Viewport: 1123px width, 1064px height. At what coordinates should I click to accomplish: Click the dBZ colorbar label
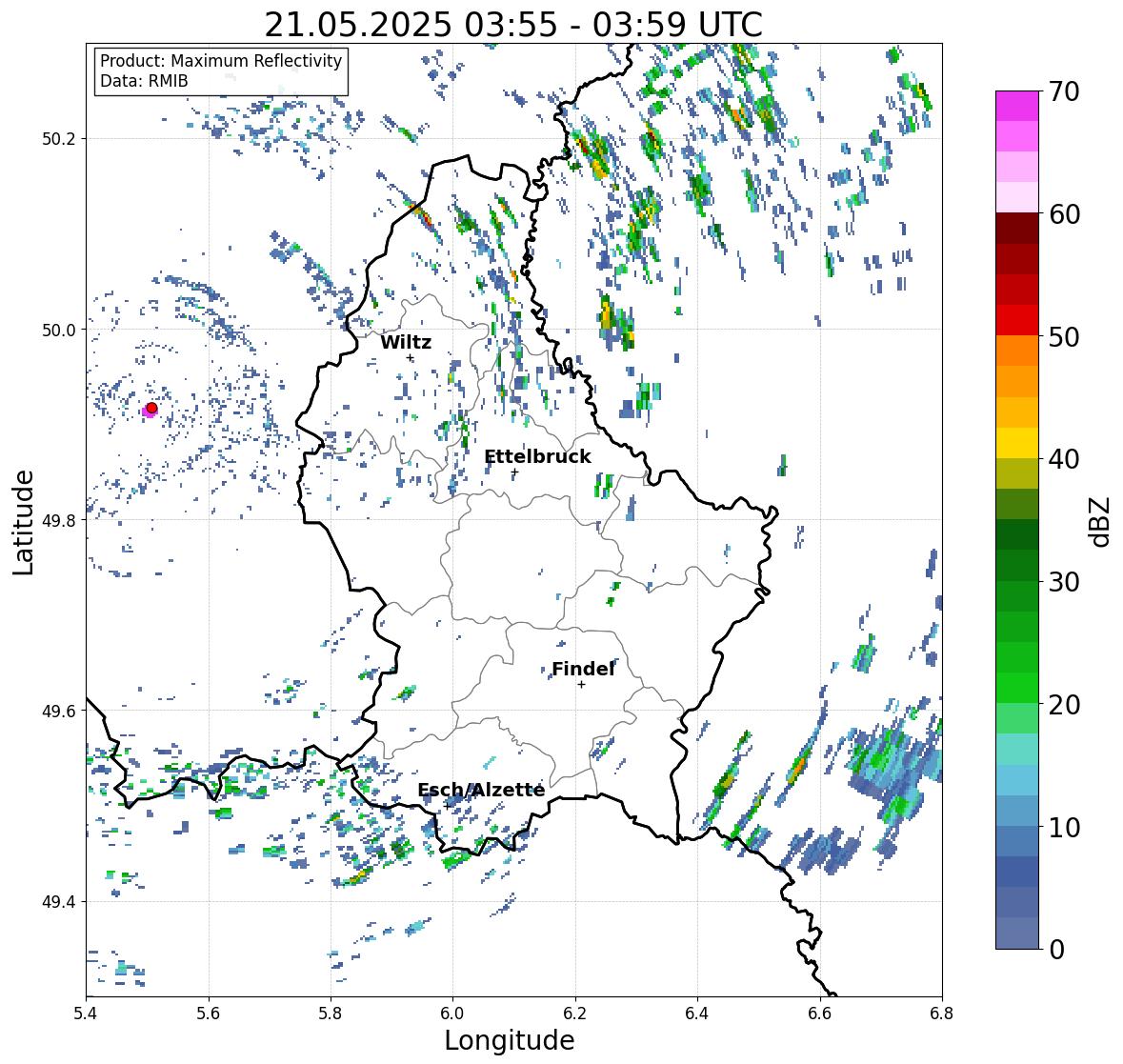[1101, 521]
